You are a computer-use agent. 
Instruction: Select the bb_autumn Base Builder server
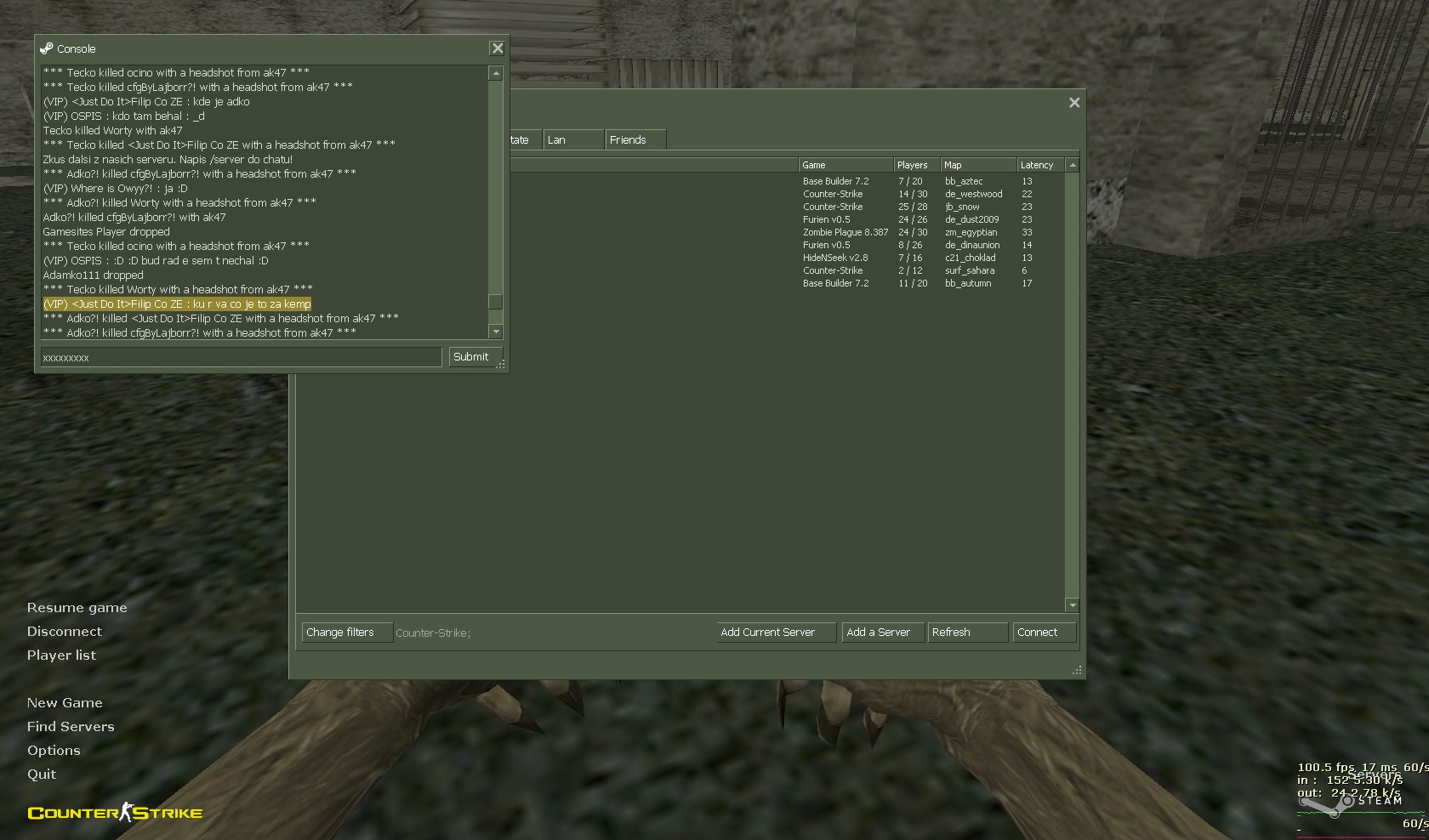(680, 283)
